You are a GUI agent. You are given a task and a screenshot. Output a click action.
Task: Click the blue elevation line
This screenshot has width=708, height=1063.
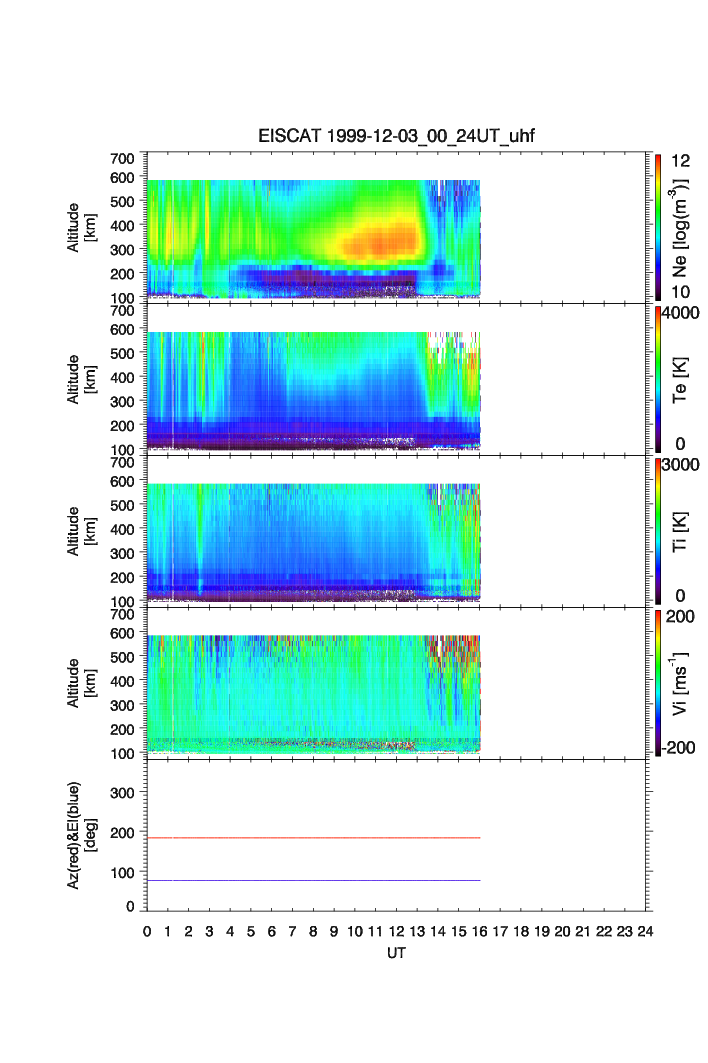[x=313, y=880]
